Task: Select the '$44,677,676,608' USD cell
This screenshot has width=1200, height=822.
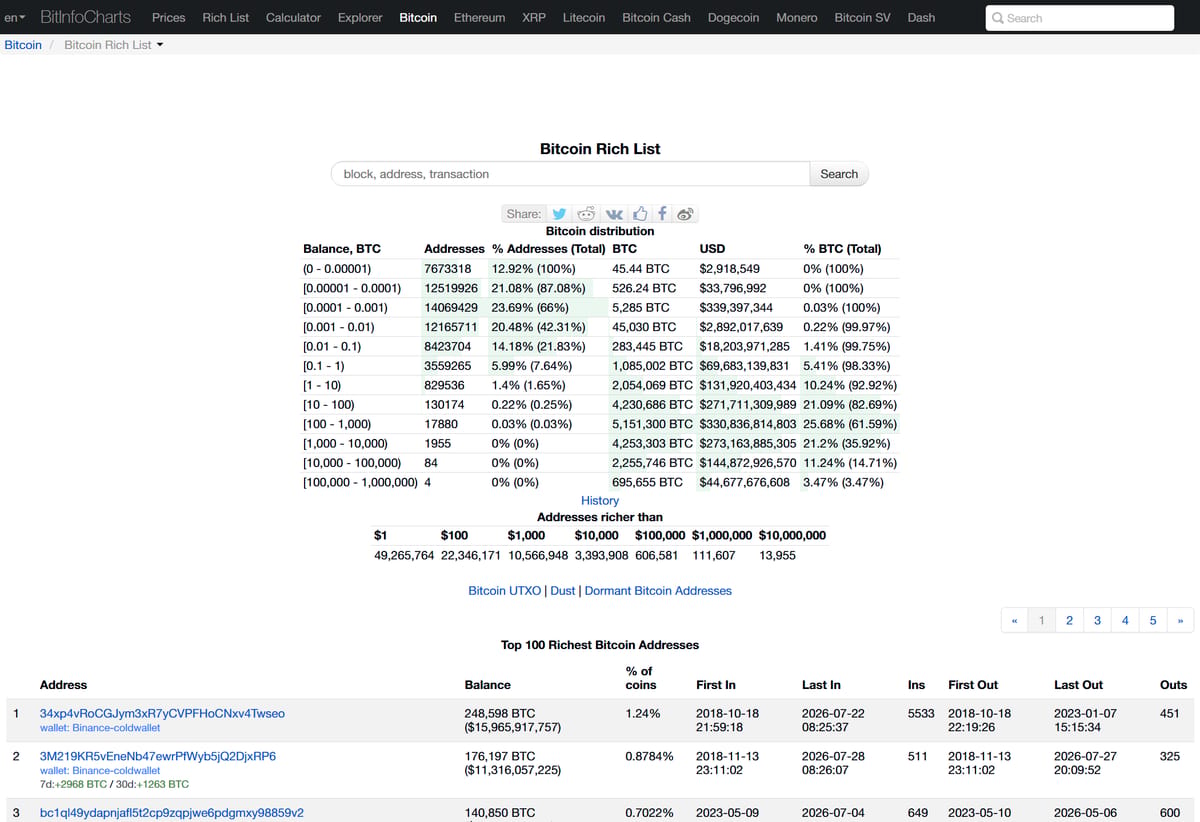Action: pos(745,482)
